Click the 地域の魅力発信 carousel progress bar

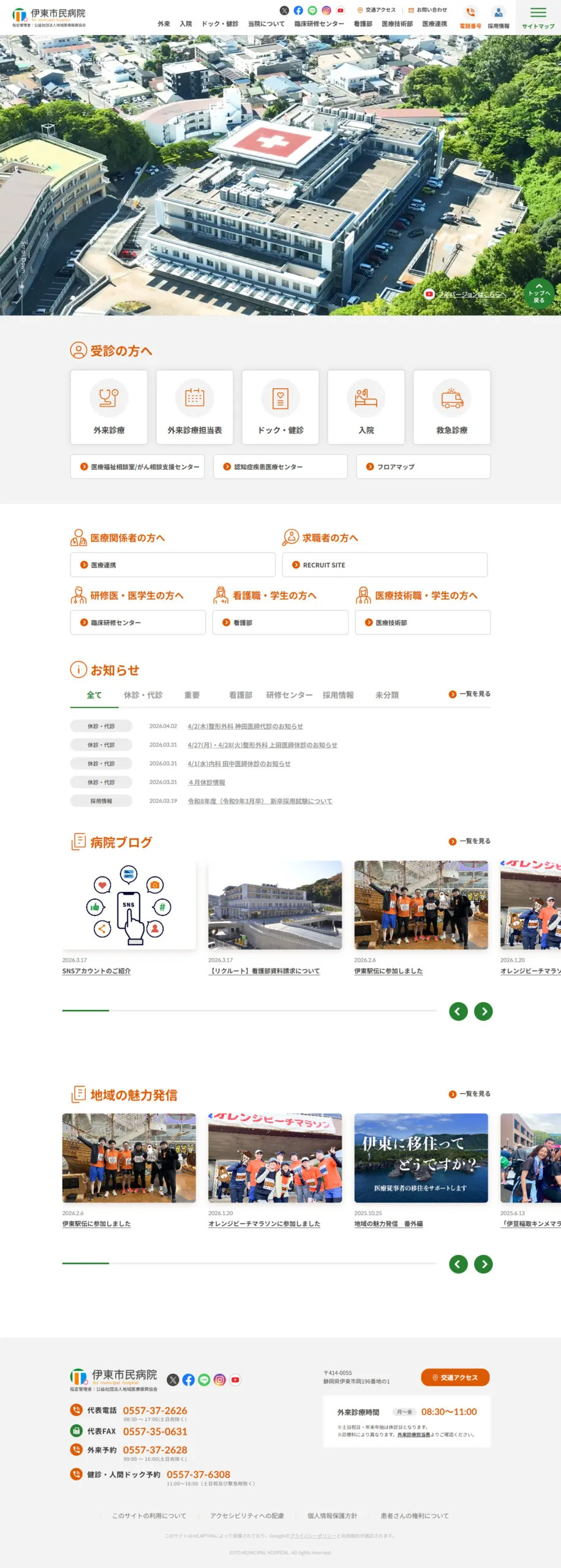[249, 1263]
